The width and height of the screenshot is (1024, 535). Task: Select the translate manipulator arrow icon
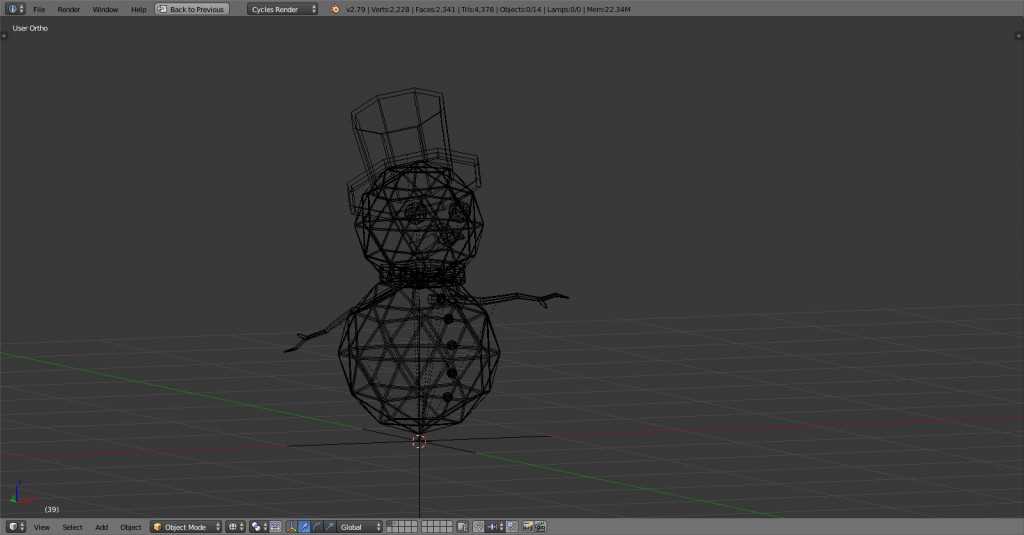coord(304,527)
